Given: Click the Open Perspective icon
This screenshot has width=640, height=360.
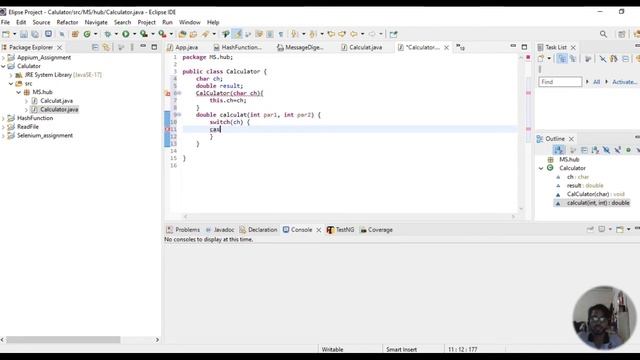Looking at the screenshot, I should pos(622,34).
